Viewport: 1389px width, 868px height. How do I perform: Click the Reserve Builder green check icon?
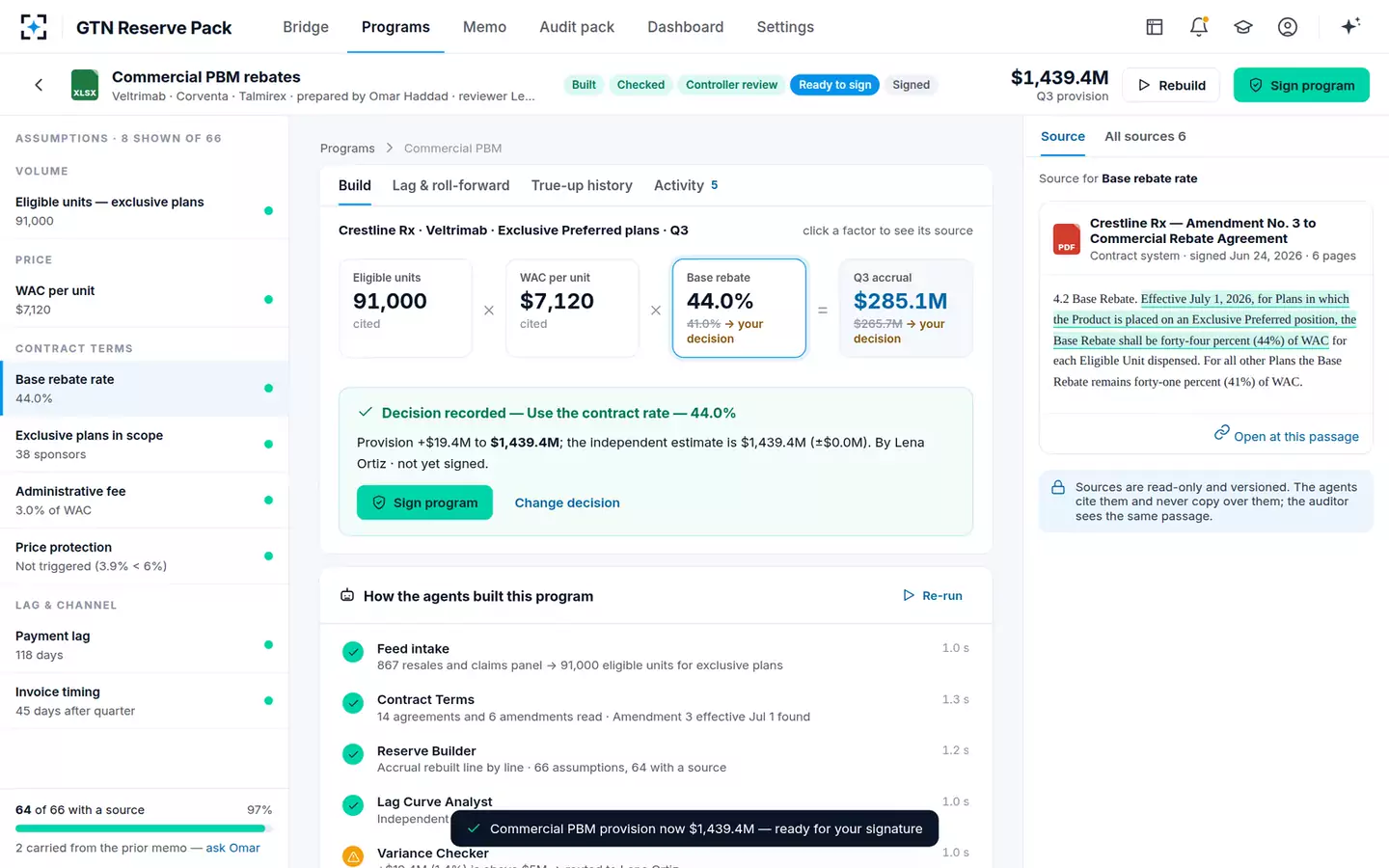[x=353, y=754]
